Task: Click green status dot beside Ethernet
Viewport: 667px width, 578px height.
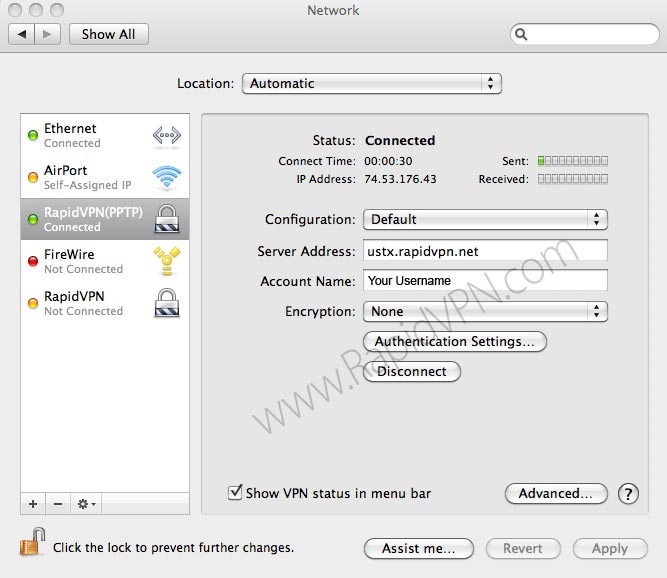Action: click(x=33, y=135)
